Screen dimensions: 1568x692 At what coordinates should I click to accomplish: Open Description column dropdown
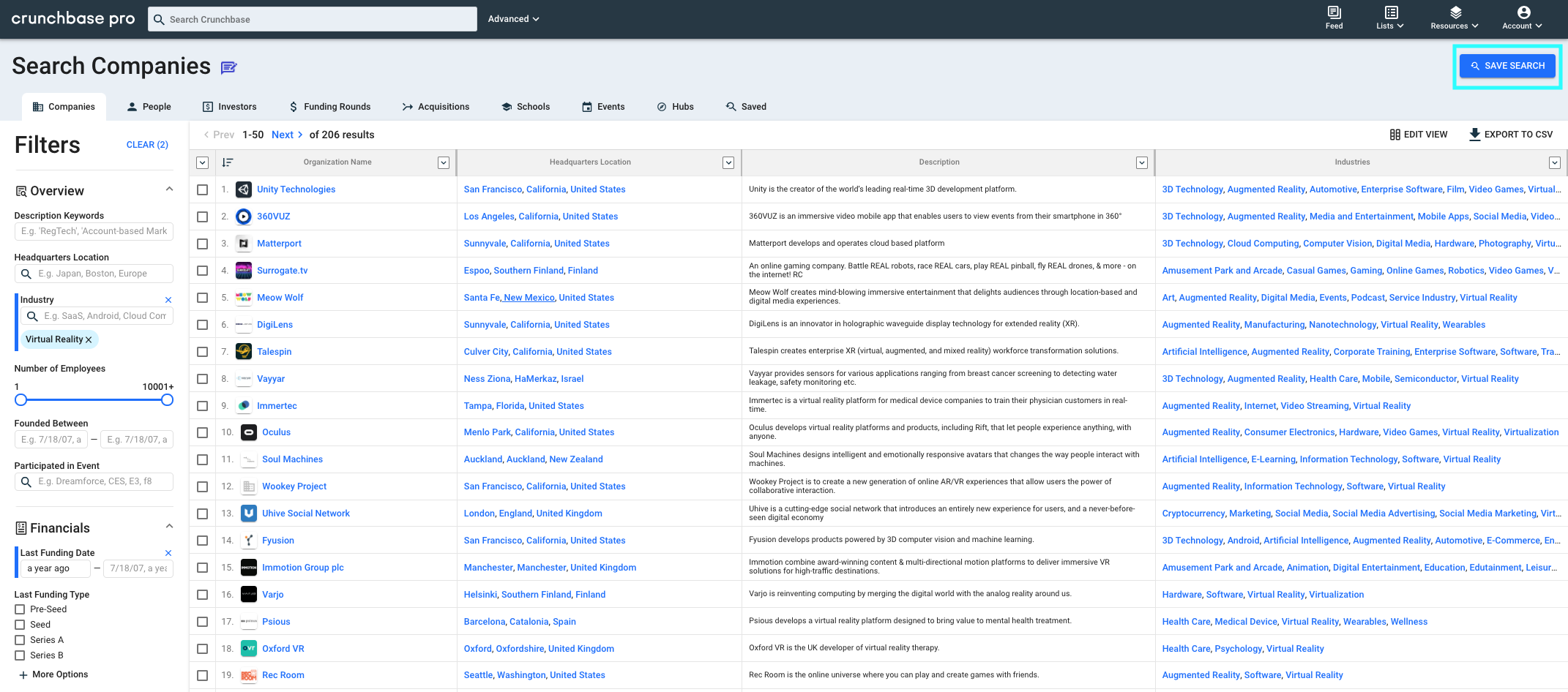(1142, 162)
